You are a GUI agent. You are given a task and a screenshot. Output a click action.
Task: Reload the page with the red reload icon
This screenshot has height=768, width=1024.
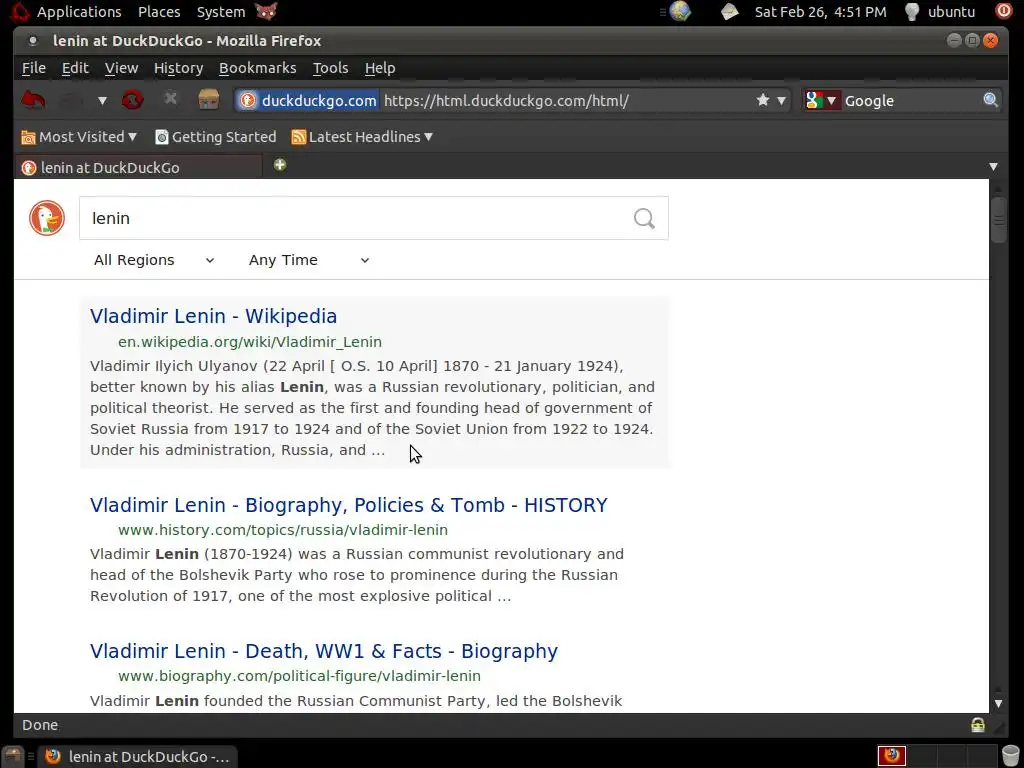point(133,100)
